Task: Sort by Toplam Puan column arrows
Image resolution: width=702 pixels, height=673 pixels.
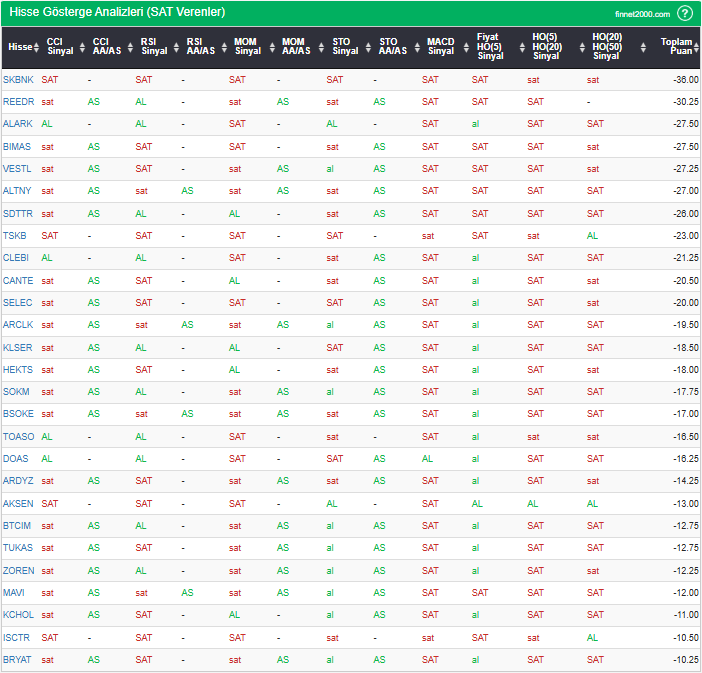Action: coord(696,47)
